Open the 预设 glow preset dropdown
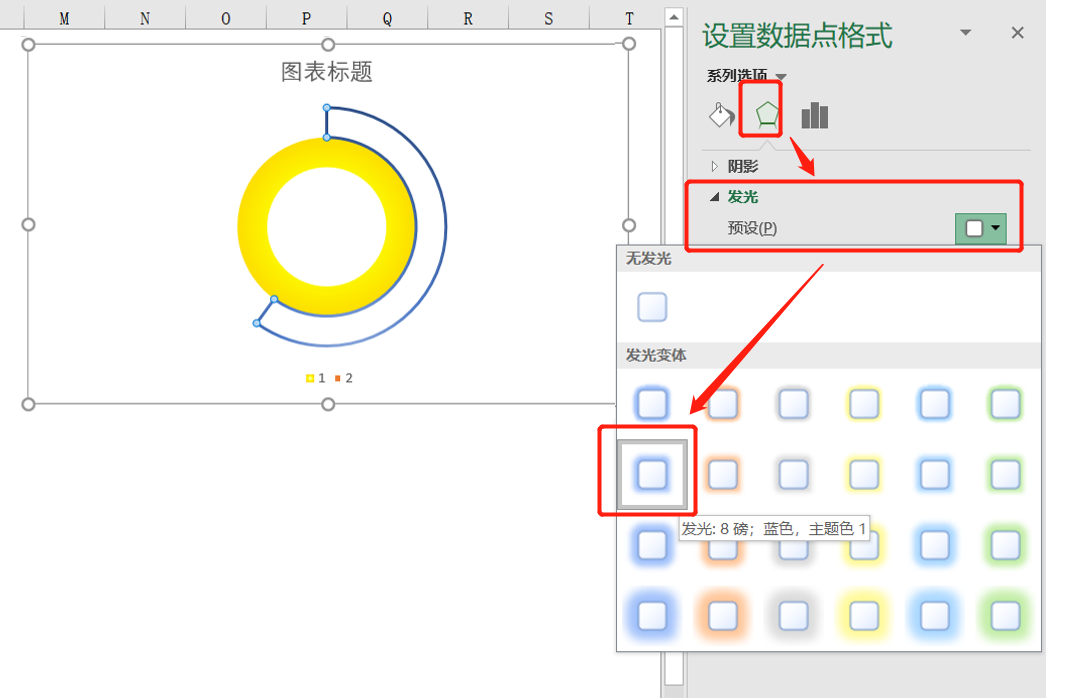This screenshot has width=1090, height=698. click(x=981, y=228)
